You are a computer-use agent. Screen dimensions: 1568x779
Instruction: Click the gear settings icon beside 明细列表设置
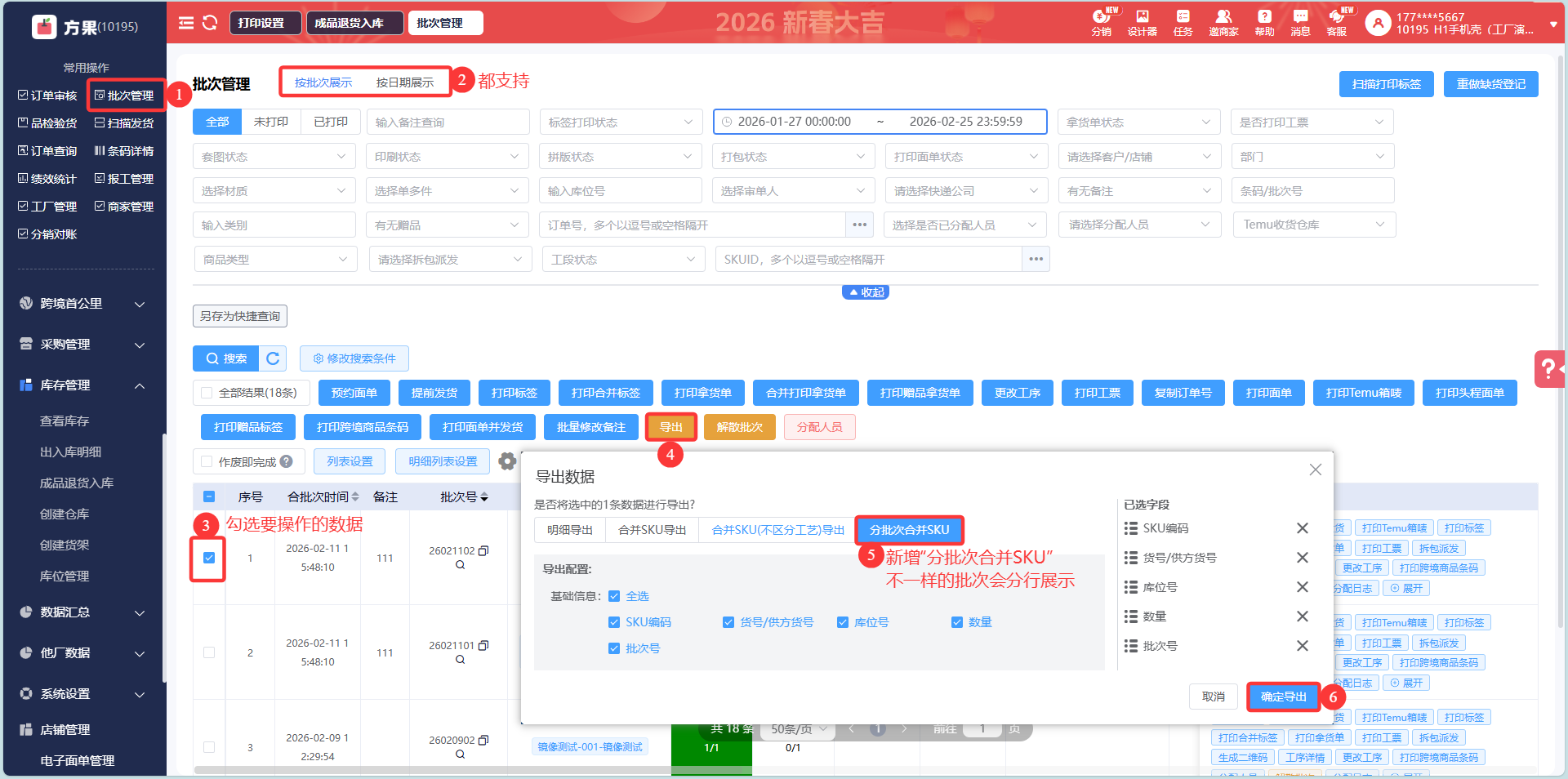507,461
